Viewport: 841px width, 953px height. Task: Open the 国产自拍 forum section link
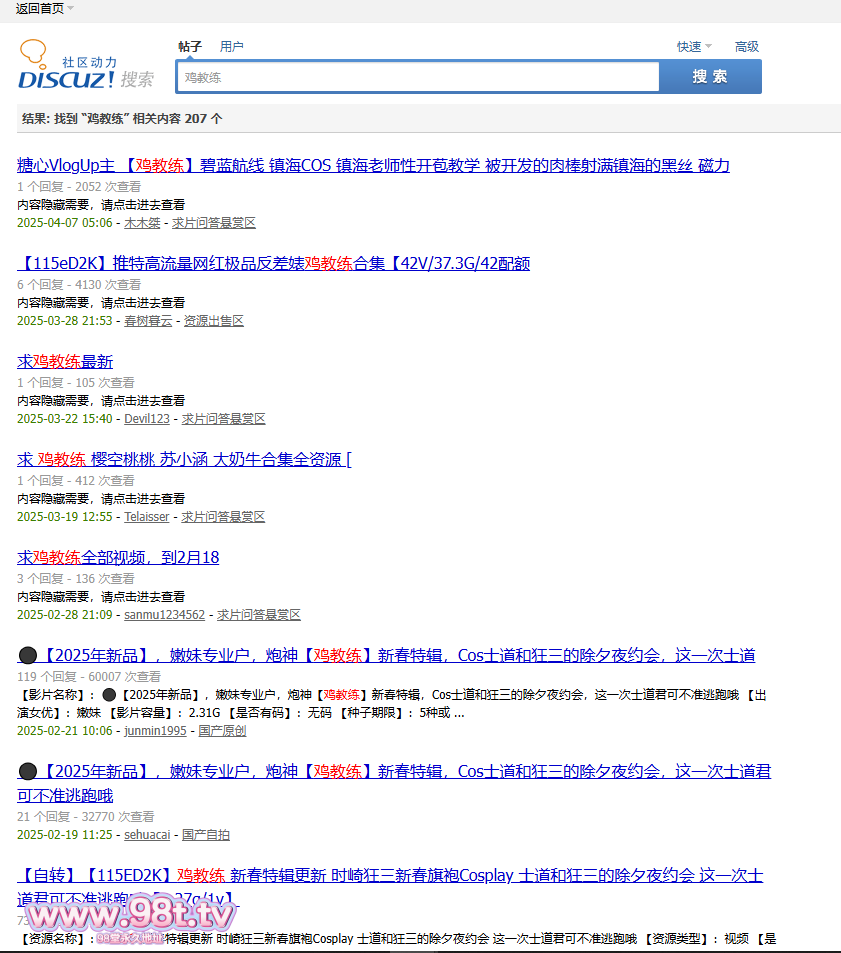(x=206, y=835)
